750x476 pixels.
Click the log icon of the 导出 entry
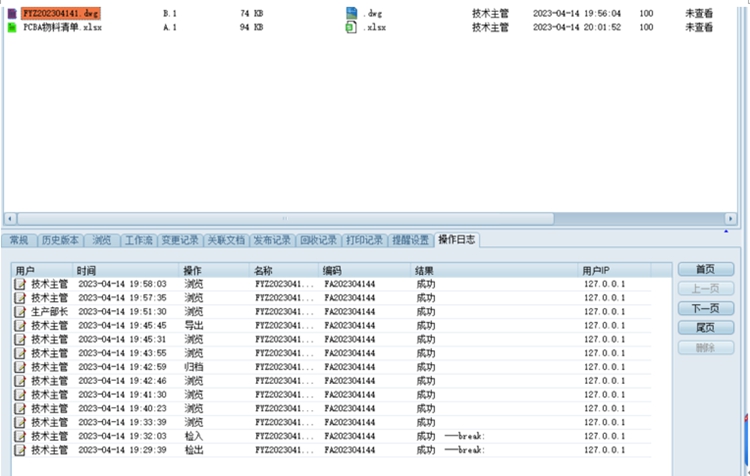tap(20, 326)
